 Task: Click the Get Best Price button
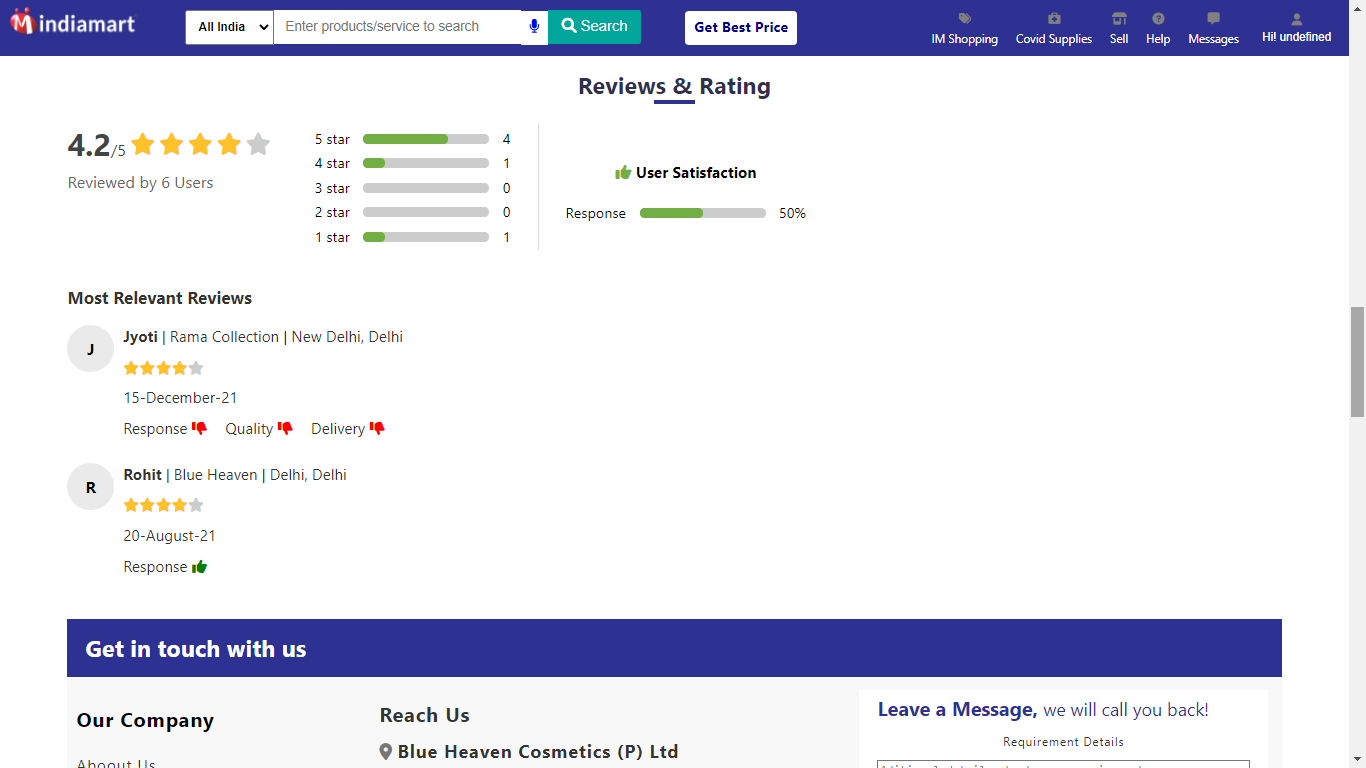741,28
